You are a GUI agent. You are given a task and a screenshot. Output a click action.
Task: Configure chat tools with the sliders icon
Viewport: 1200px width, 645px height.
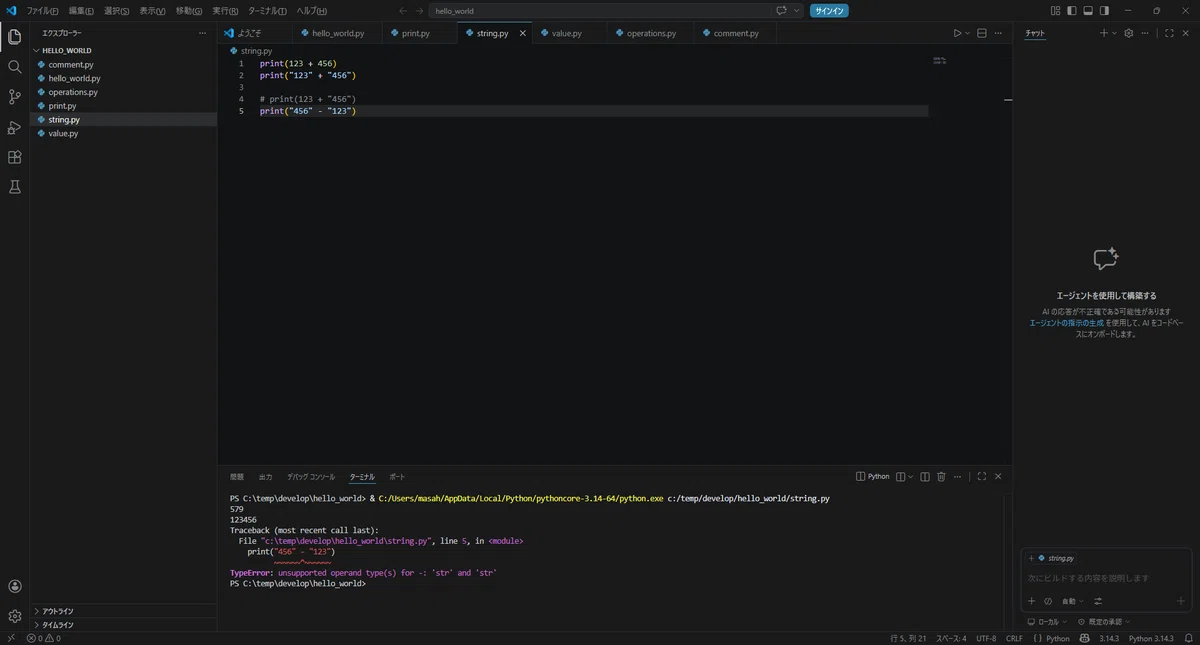click(x=1098, y=601)
